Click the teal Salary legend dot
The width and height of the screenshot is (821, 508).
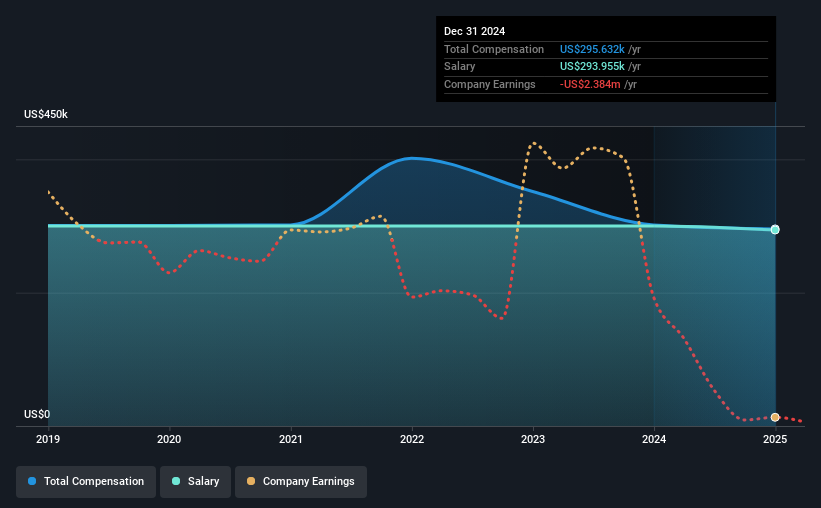[176, 481]
